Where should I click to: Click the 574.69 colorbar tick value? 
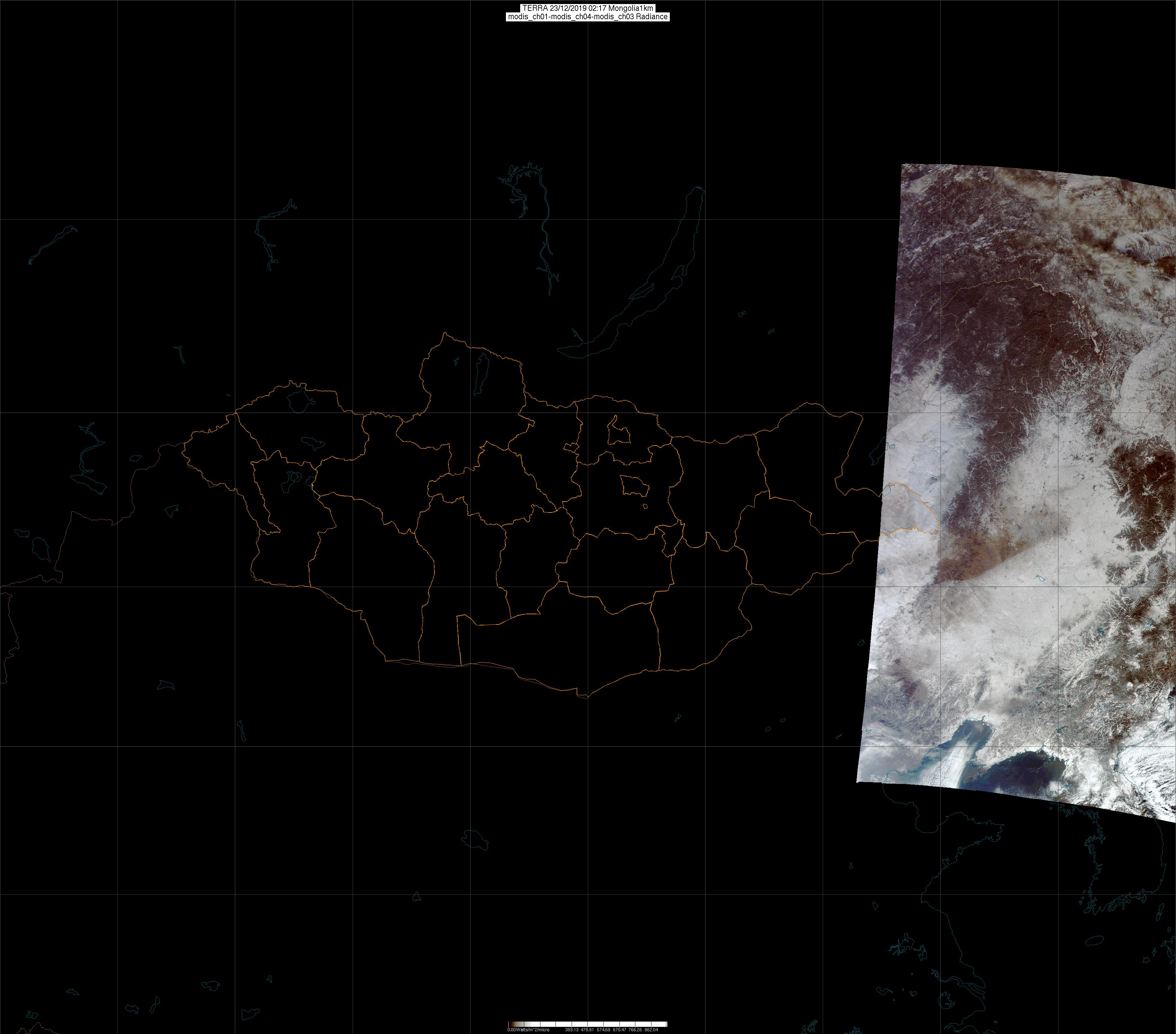pos(604,1029)
